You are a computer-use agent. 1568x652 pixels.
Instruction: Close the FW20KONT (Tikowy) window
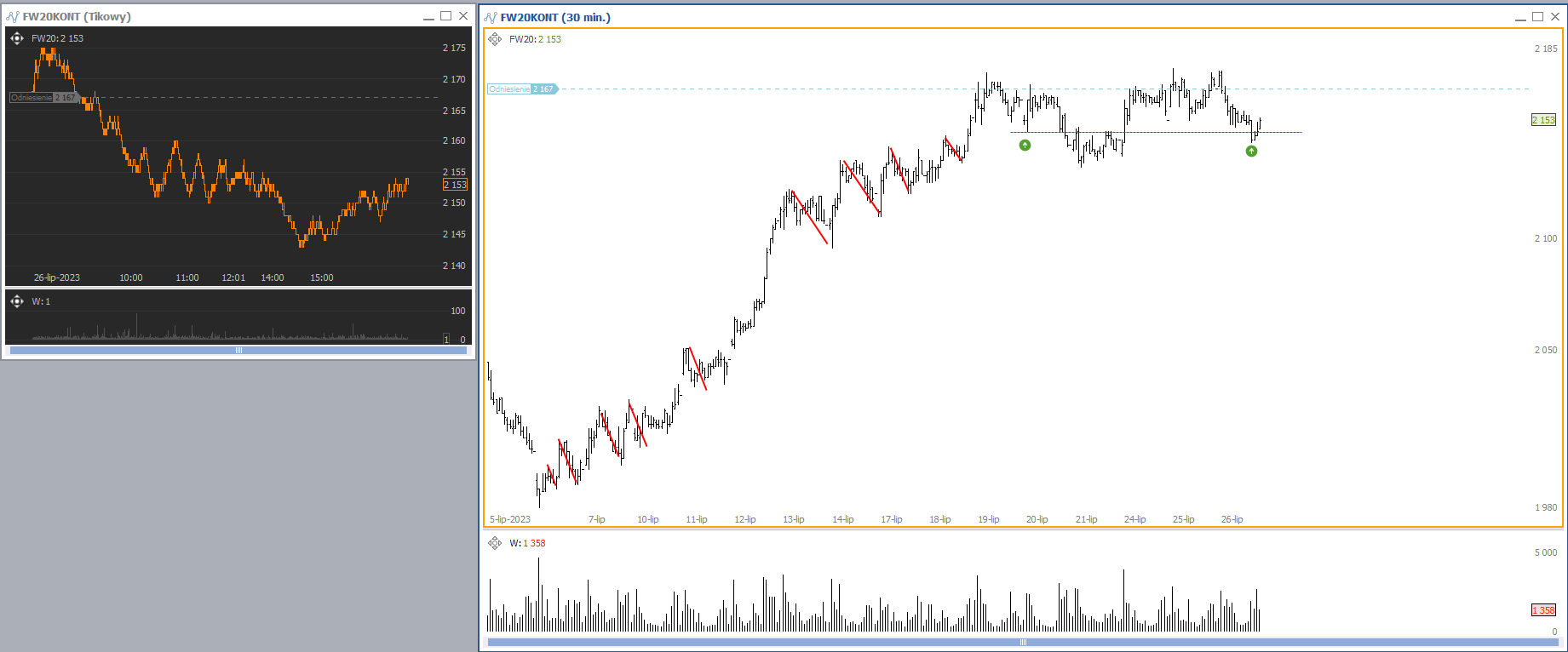pyautogui.click(x=463, y=16)
